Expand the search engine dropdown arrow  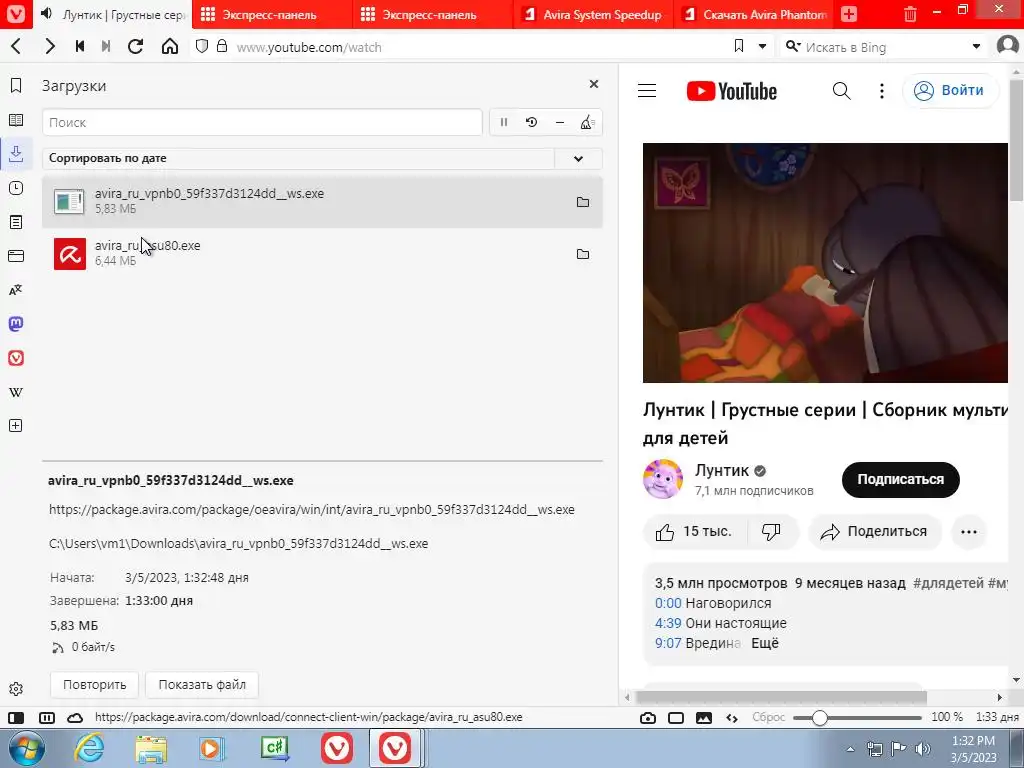click(x=976, y=46)
